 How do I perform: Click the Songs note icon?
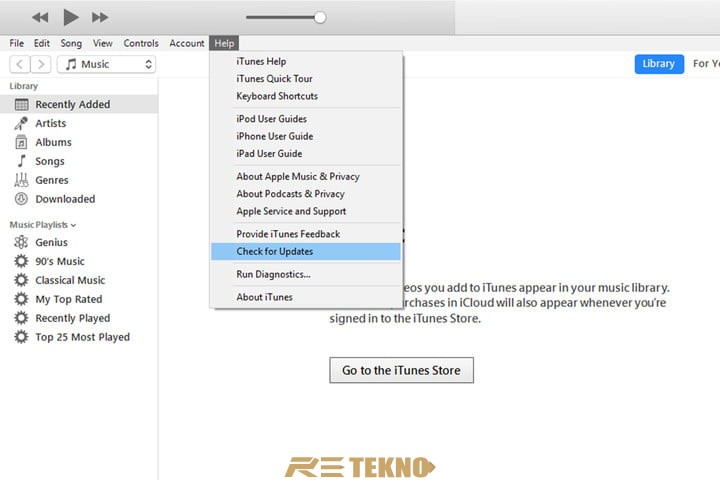[x=21, y=161]
